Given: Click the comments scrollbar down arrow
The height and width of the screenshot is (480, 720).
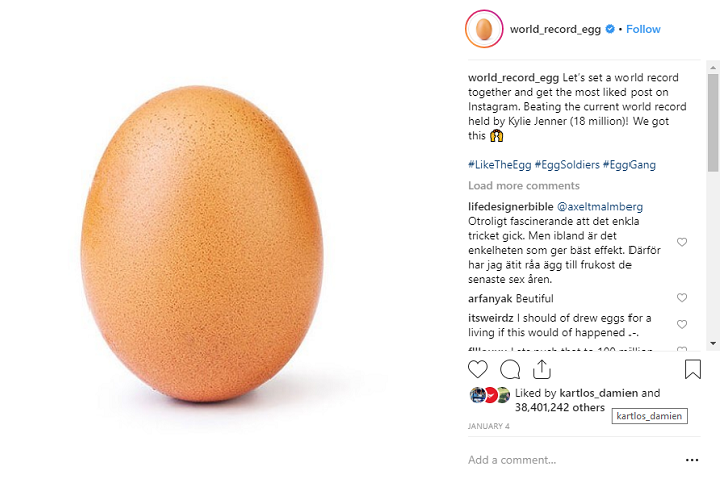Looking at the screenshot, I should [x=713, y=341].
